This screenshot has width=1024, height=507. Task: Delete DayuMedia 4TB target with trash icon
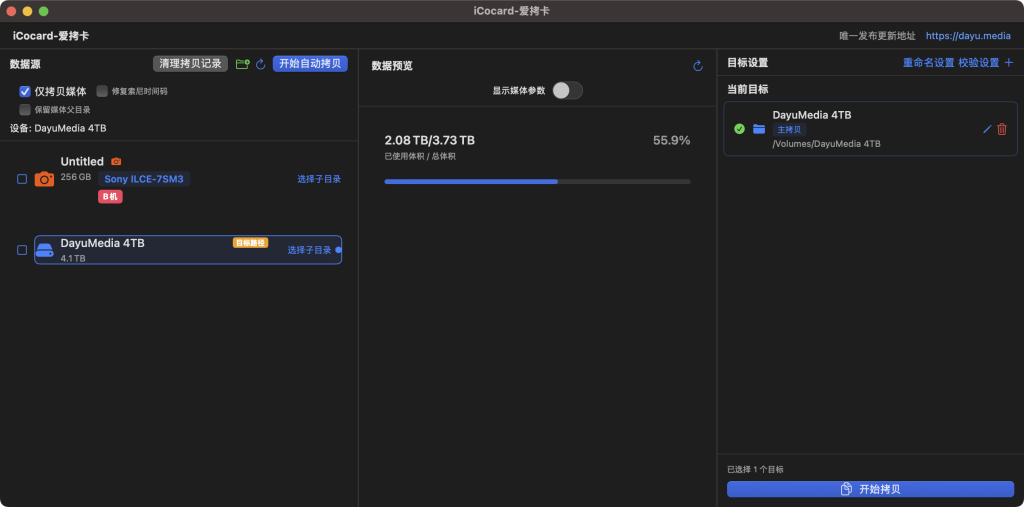(1002, 129)
